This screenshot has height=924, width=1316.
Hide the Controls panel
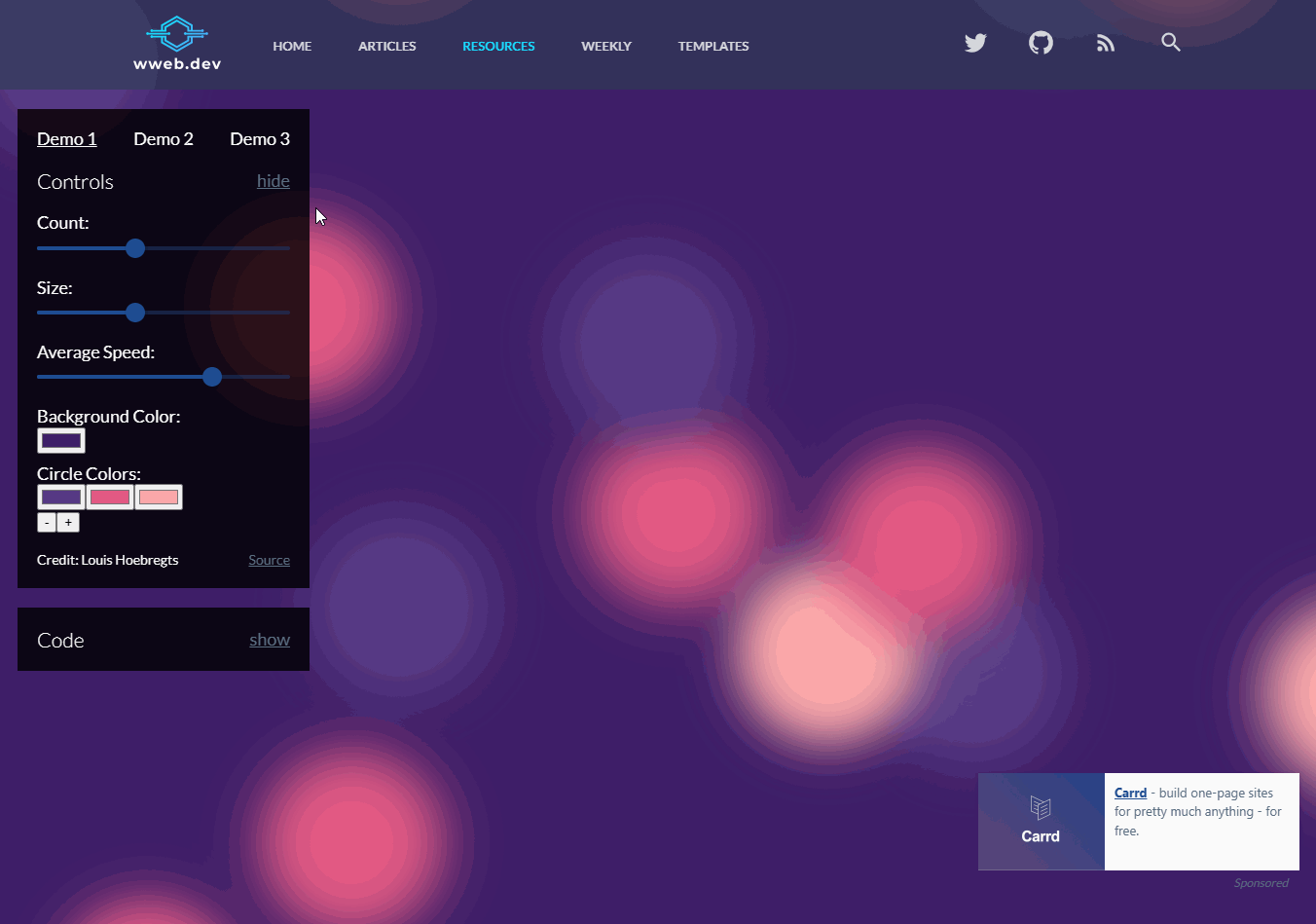pos(274,181)
